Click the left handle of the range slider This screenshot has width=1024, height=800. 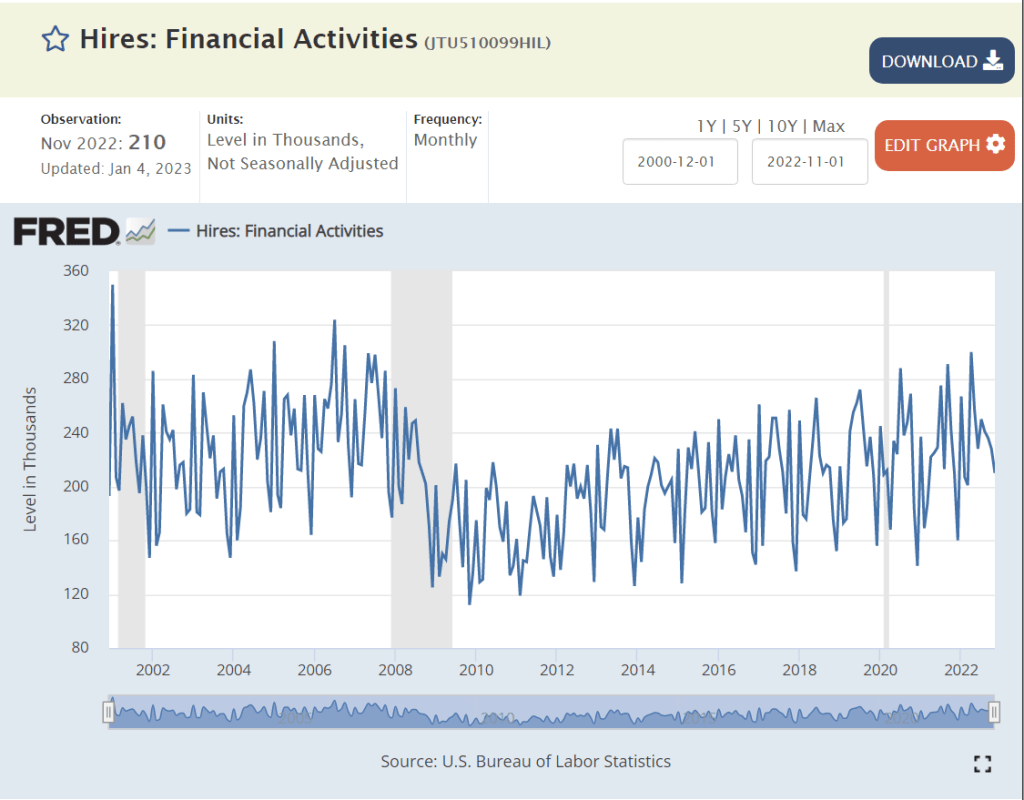click(108, 712)
